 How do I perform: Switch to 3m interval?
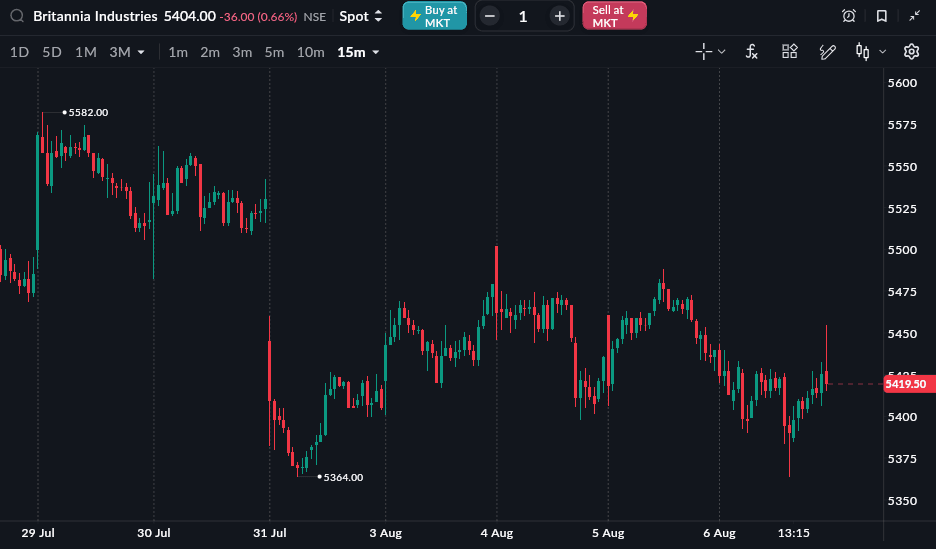click(x=242, y=53)
